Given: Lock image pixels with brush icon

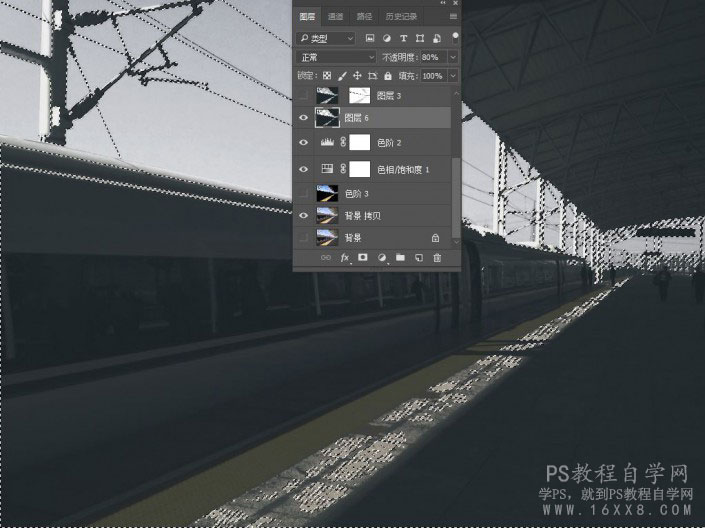Looking at the screenshot, I should pyautogui.click(x=342, y=76).
